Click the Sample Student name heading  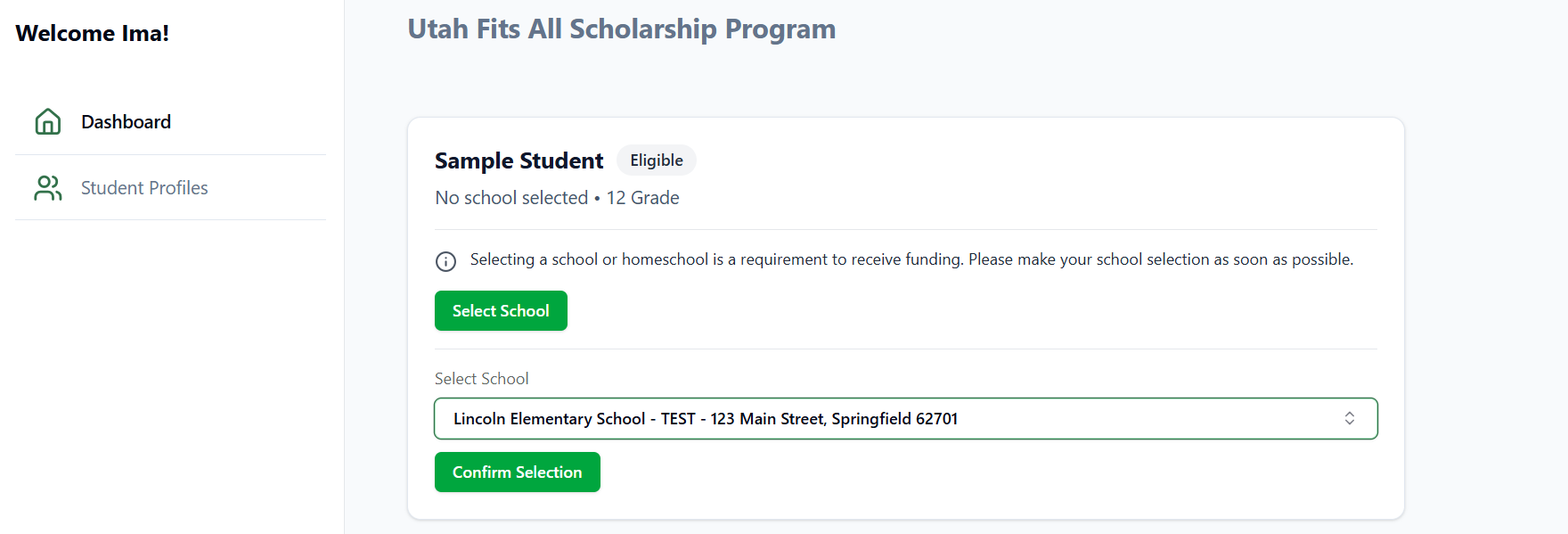click(519, 160)
